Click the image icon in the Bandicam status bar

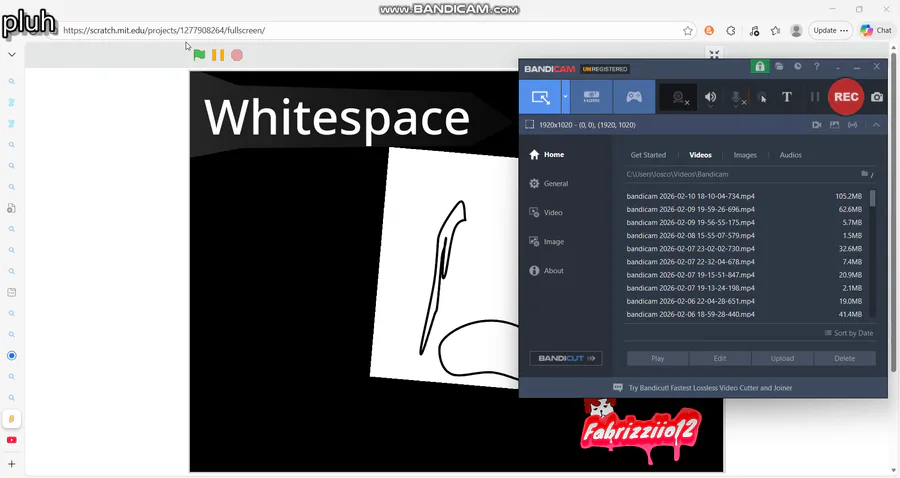[835, 125]
